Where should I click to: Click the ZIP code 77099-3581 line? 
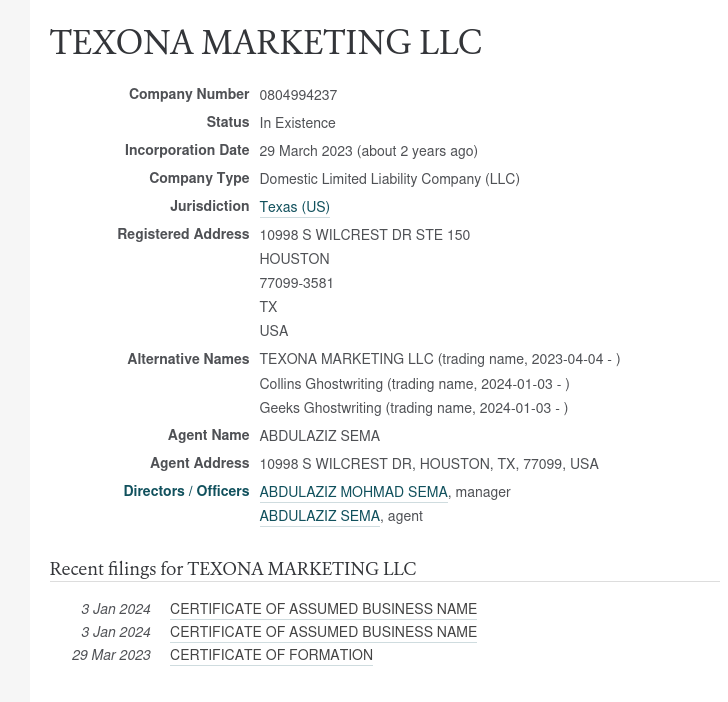point(296,283)
